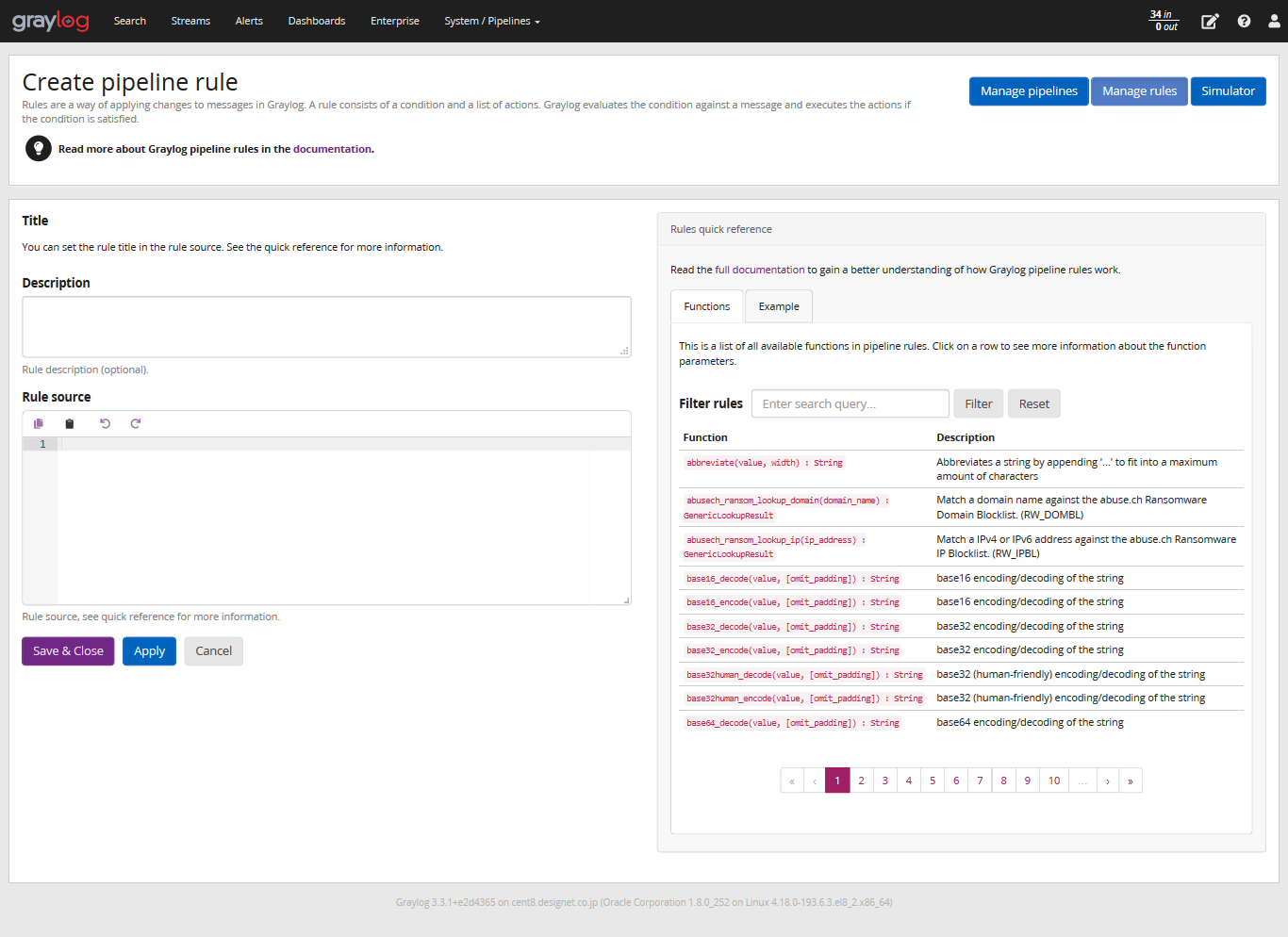This screenshot has height=937, width=1288.
Task: Open the user profile icon menu
Action: [1274, 21]
